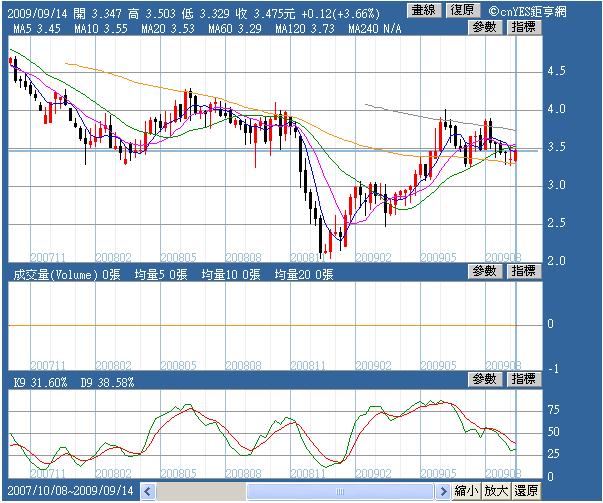
Task: Click the 成交量(Volume) 0張 label
Action: point(67,275)
